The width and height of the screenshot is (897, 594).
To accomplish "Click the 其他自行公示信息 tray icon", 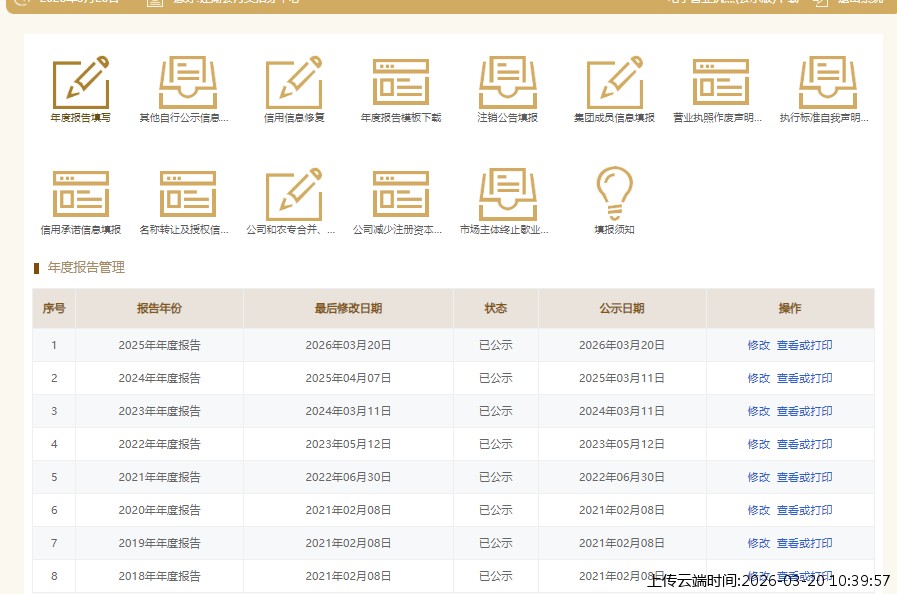I will (x=187, y=84).
